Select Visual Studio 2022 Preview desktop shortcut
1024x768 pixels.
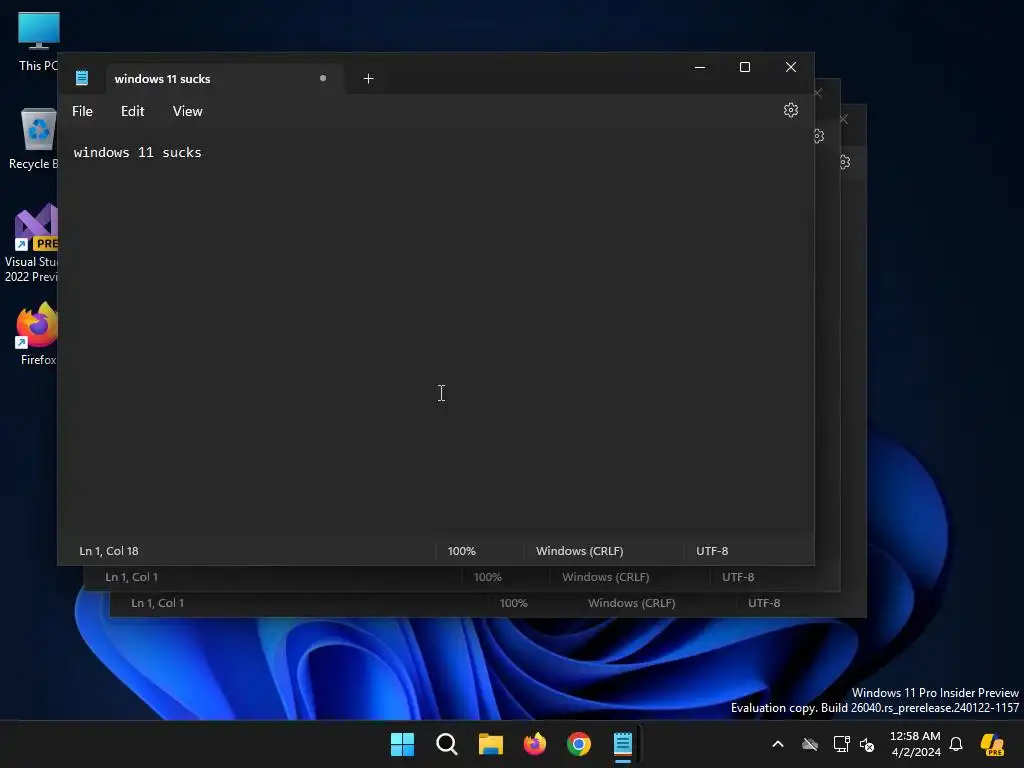[33, 244]
